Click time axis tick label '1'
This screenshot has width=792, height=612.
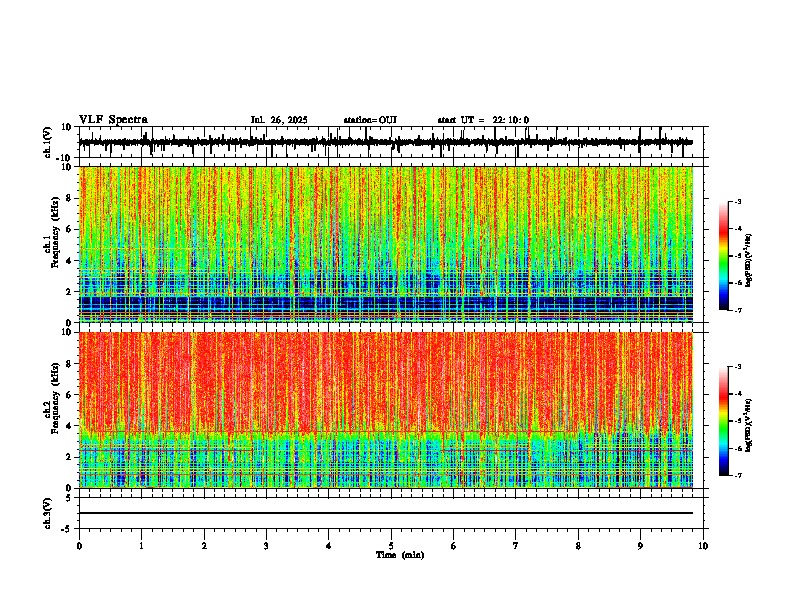[141, 546]
